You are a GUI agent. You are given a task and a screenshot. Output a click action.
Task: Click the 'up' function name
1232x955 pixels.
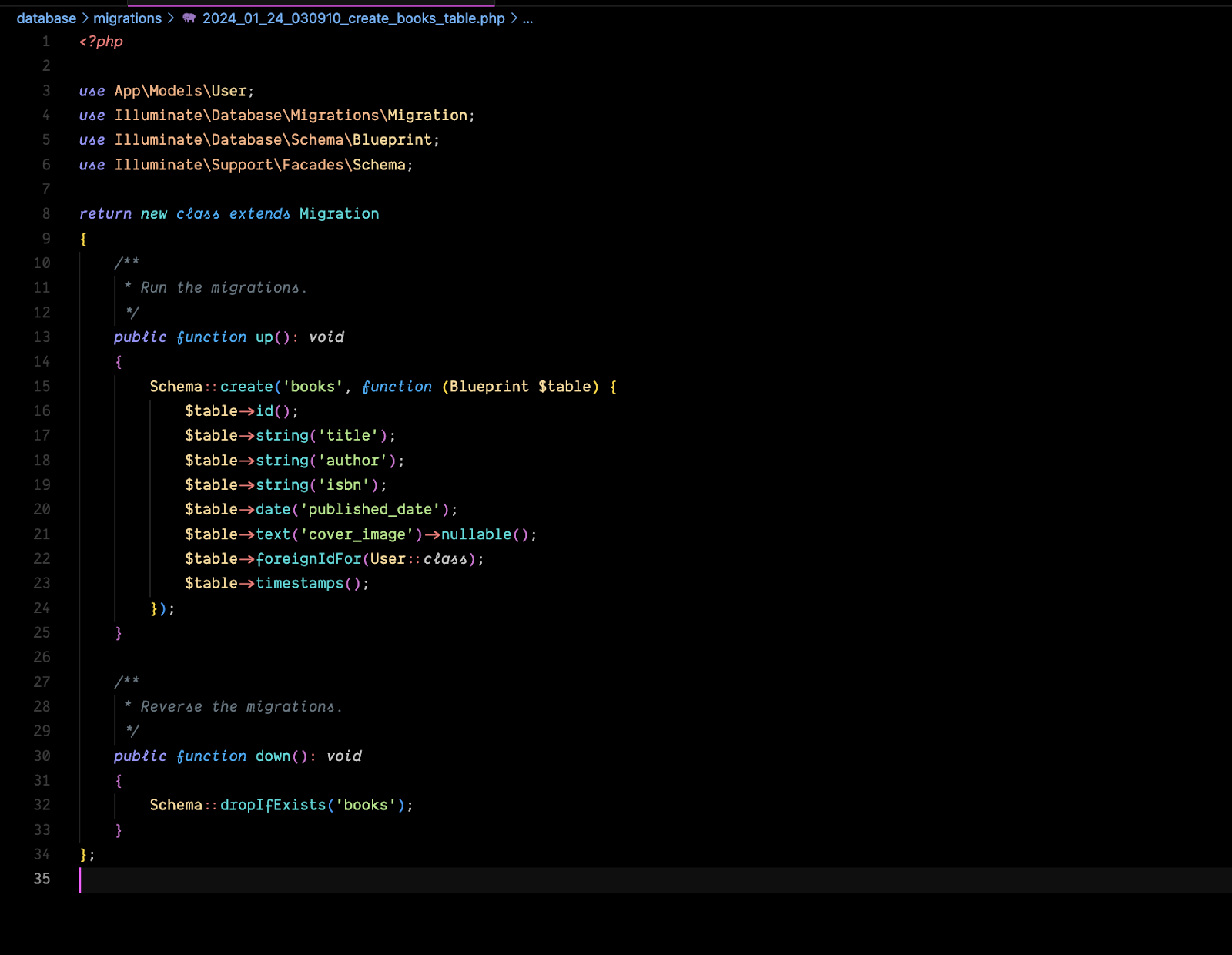[x=264, y=337]
